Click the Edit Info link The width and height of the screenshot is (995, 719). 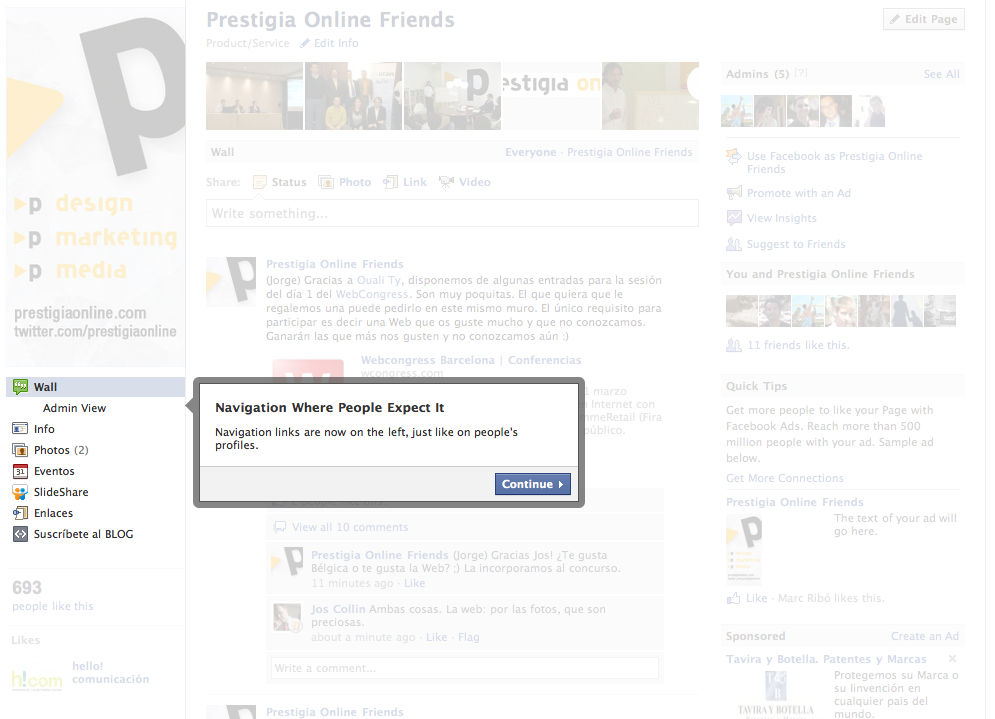(336, 43)
